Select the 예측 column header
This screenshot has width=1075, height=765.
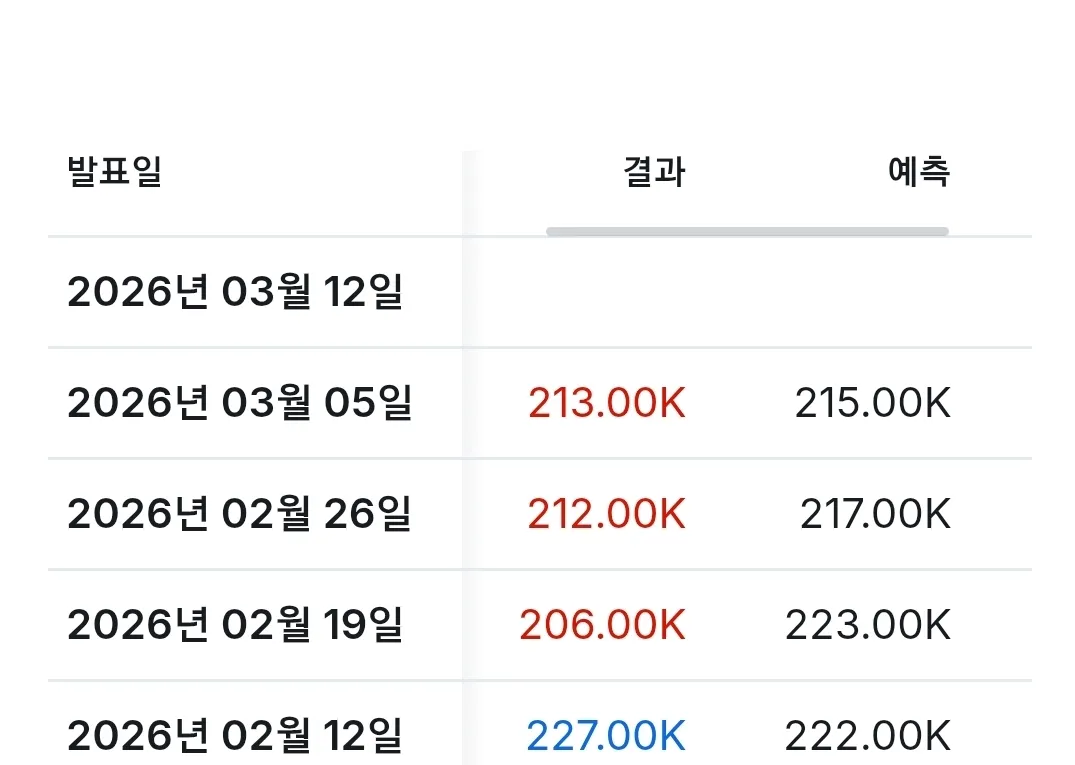coord(918,172)
